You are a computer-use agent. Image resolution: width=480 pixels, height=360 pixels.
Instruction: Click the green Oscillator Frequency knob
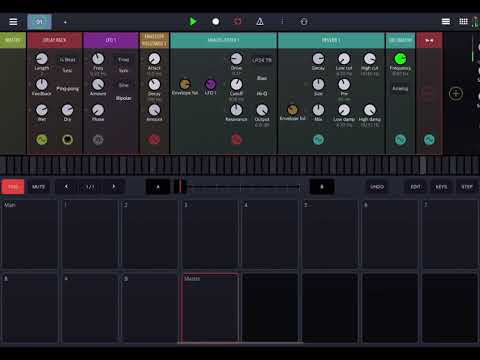point(400,59)
